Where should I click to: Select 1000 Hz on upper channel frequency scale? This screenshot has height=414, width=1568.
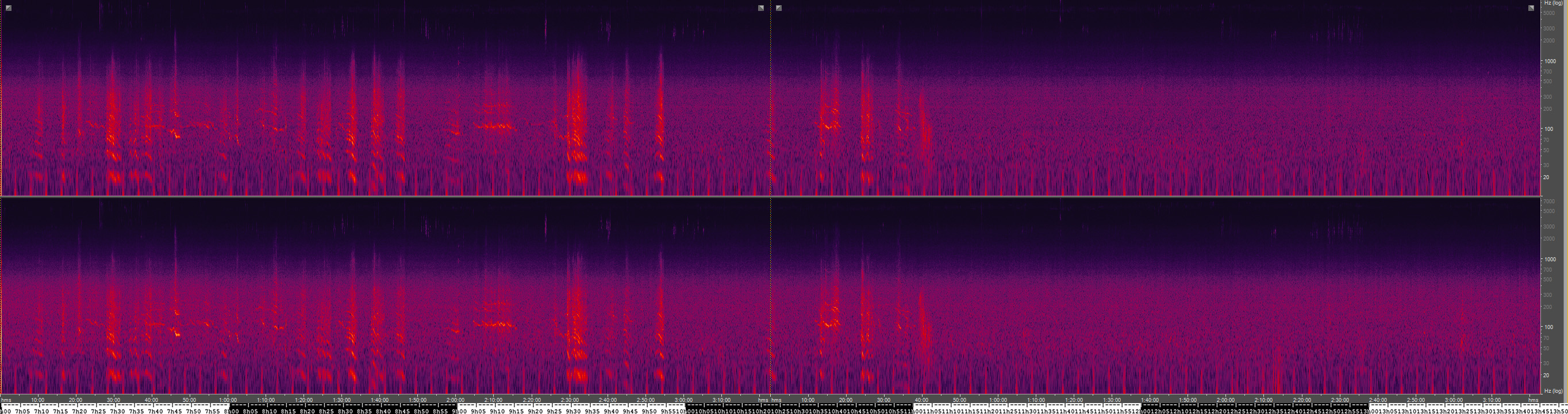coord(1550,61)
